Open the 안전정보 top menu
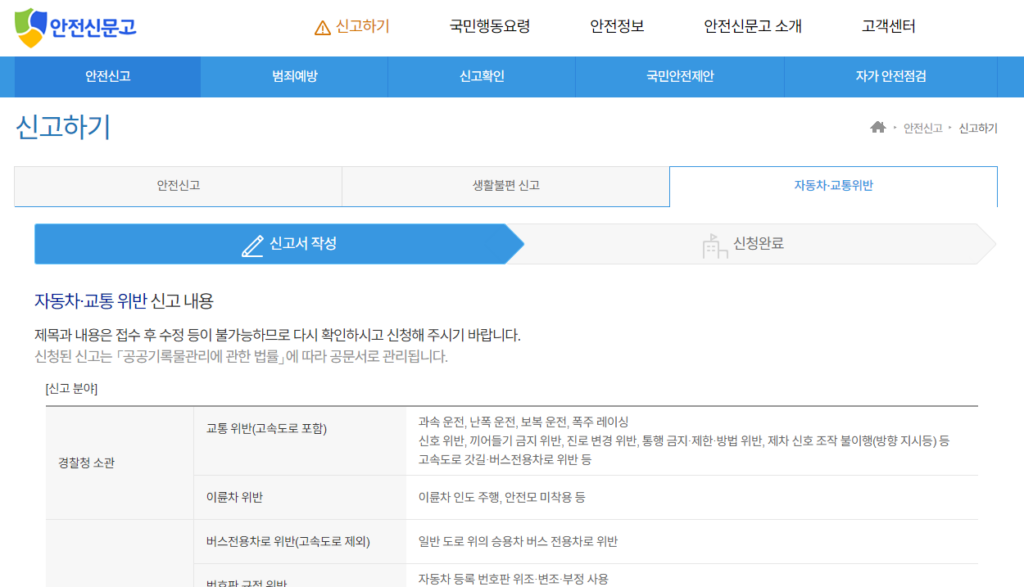Screen dimensions: 1024x587 617,27
